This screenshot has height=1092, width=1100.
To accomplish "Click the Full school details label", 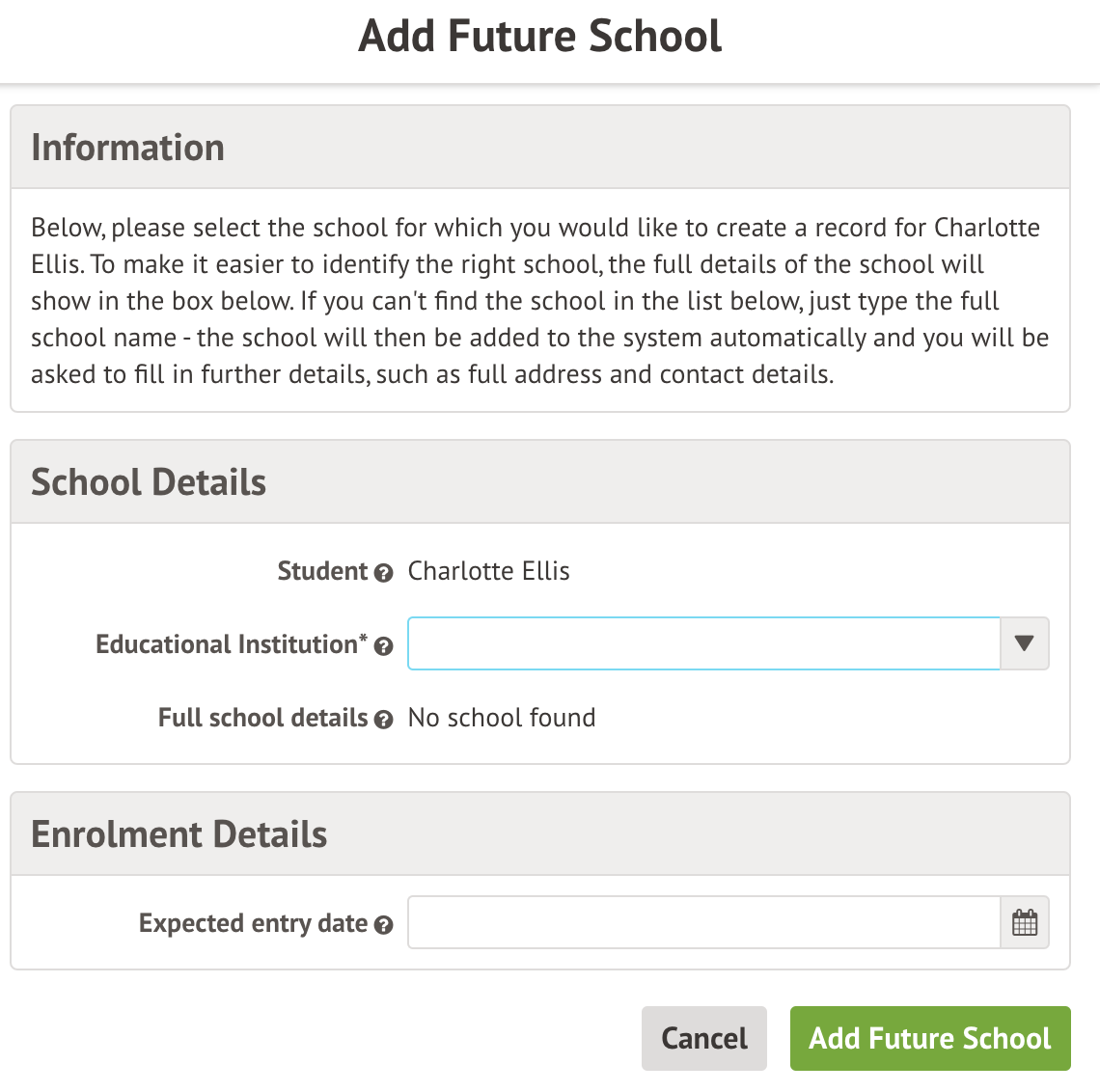I will tap(262, 718).
